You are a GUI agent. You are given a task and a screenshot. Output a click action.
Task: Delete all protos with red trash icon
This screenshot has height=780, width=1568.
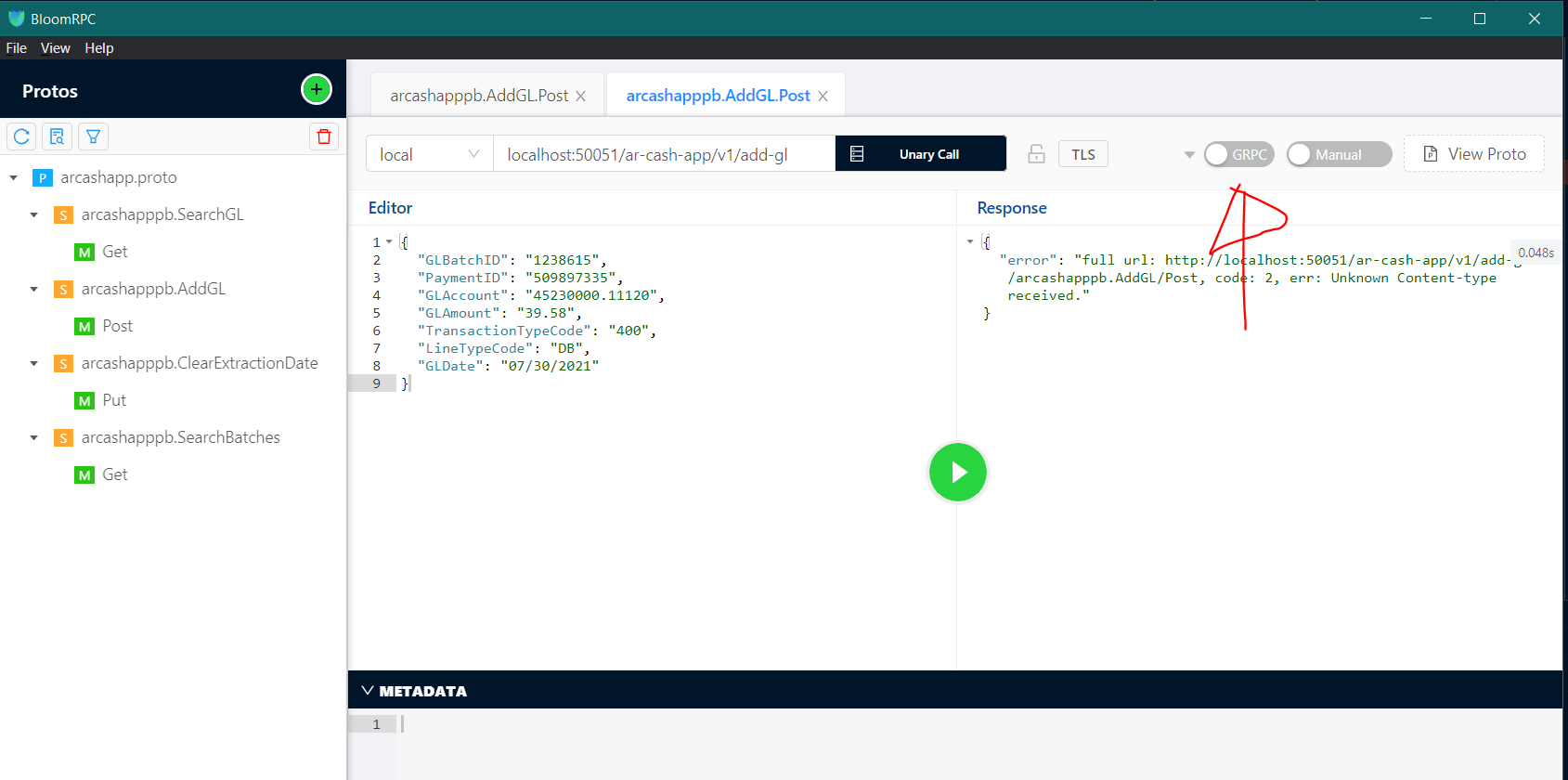[x=324, y=136]
